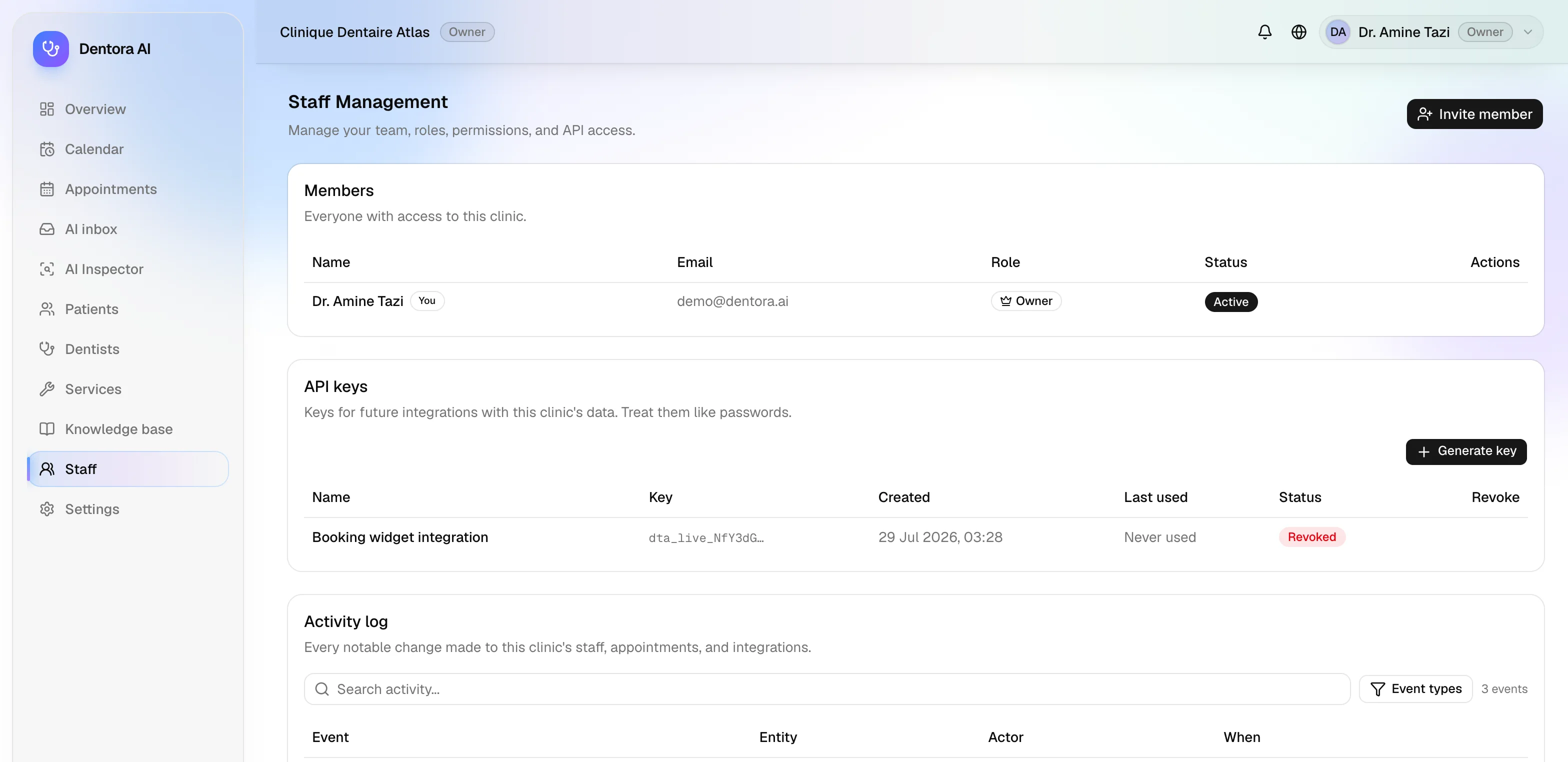Click the Actions column header
Screen dimensions: 1568x762
click(1494, 262)
